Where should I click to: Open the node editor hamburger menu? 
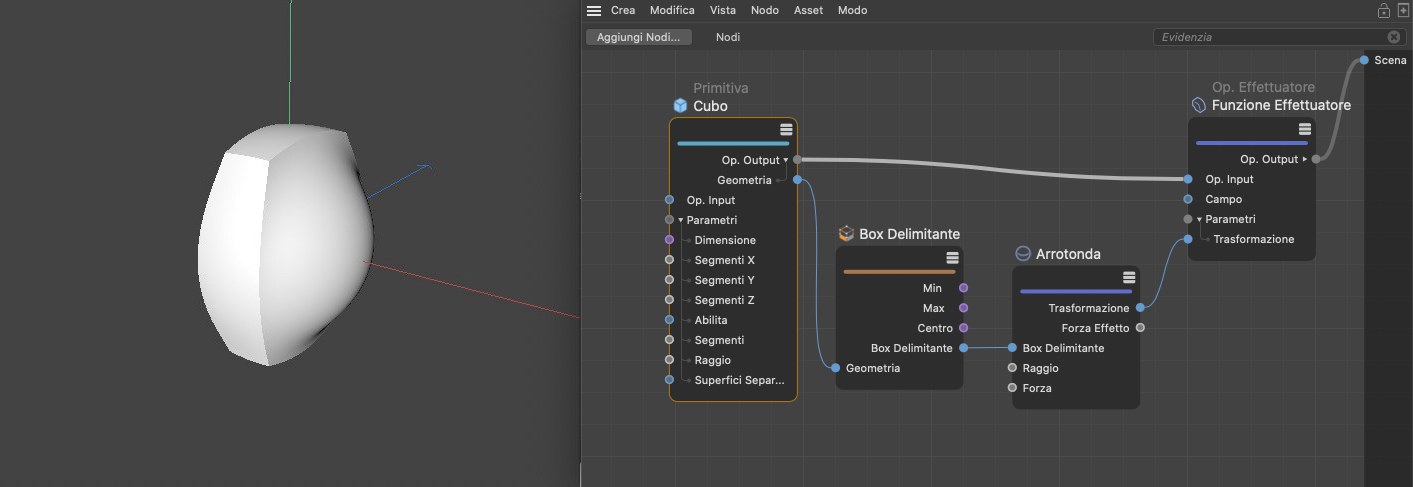tap(594, 11)
